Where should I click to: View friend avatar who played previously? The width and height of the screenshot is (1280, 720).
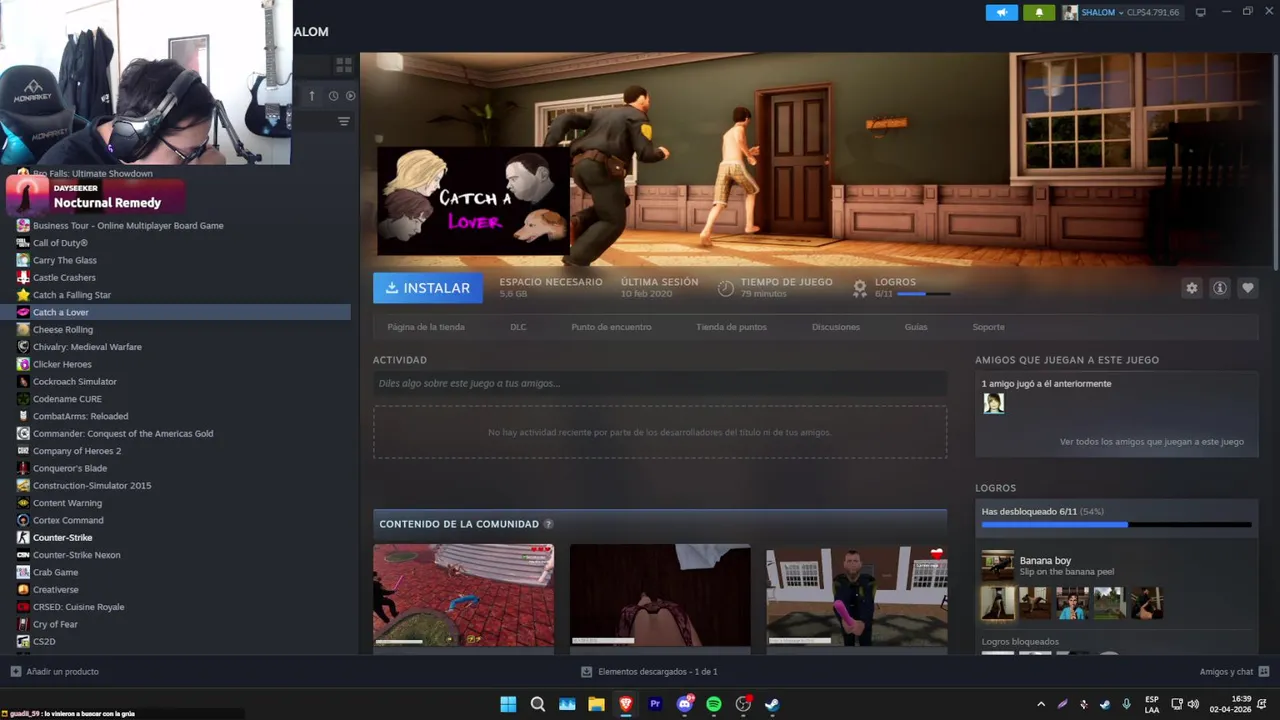(994, 403)
